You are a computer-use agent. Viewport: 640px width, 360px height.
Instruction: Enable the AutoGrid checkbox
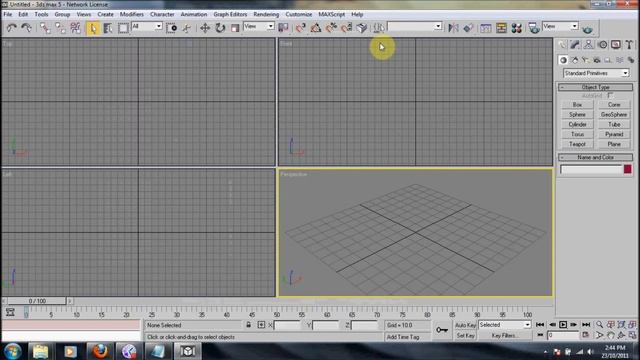610,96
